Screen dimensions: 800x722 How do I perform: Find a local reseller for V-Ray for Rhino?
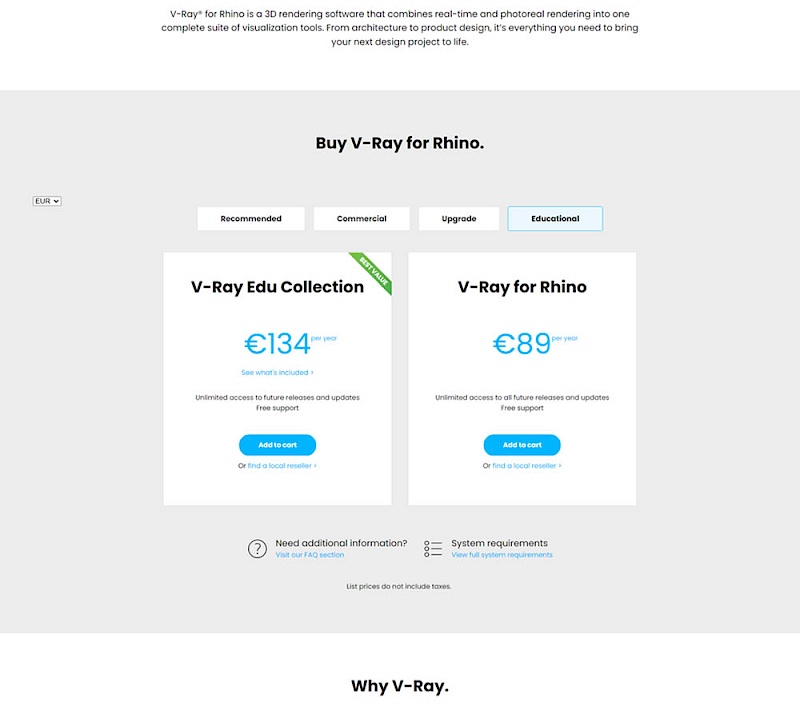(527, 466)
